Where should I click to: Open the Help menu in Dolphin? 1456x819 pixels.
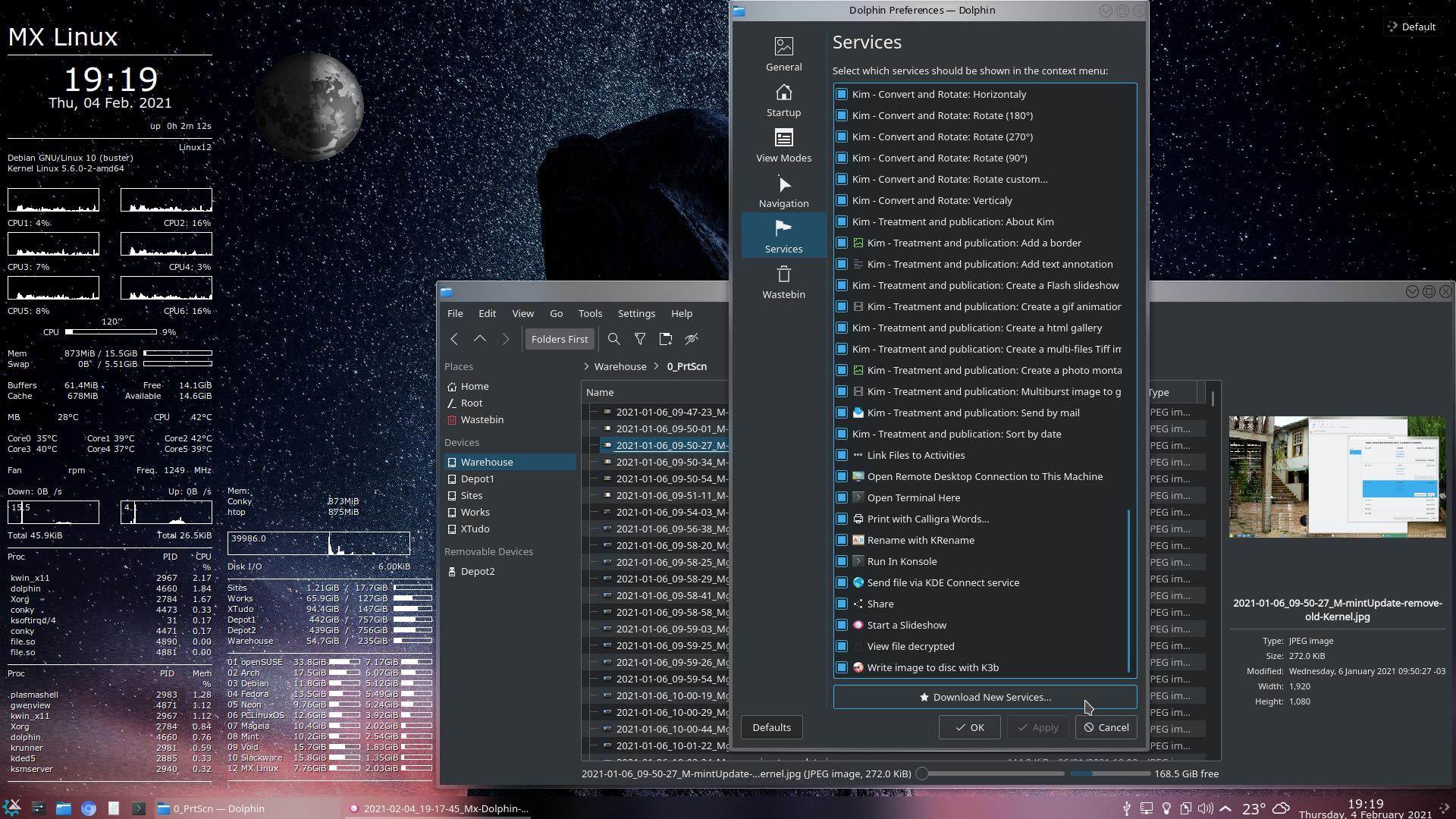coord(681,313)
